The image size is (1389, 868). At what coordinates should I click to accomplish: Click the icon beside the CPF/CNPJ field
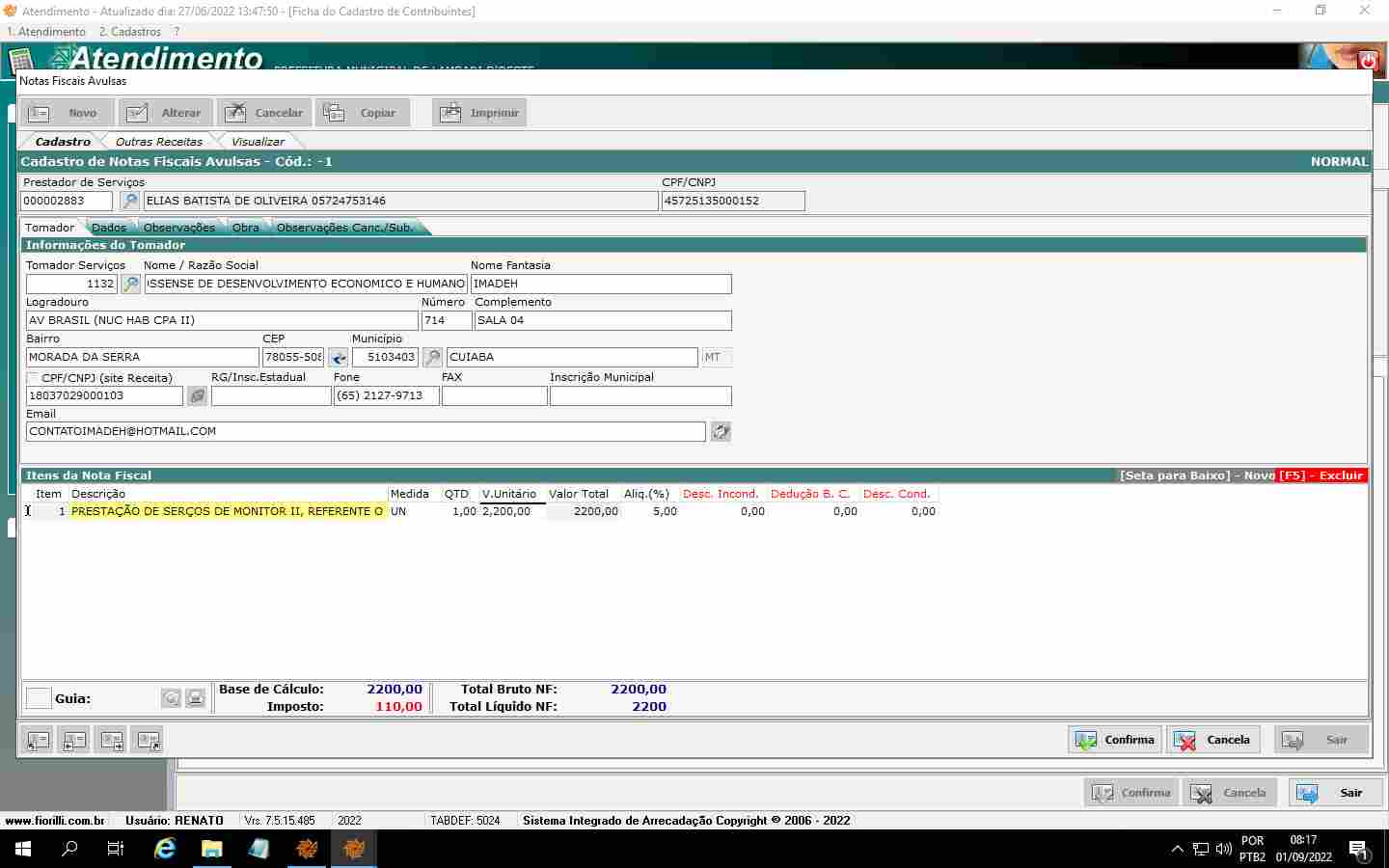click(197, 395)
